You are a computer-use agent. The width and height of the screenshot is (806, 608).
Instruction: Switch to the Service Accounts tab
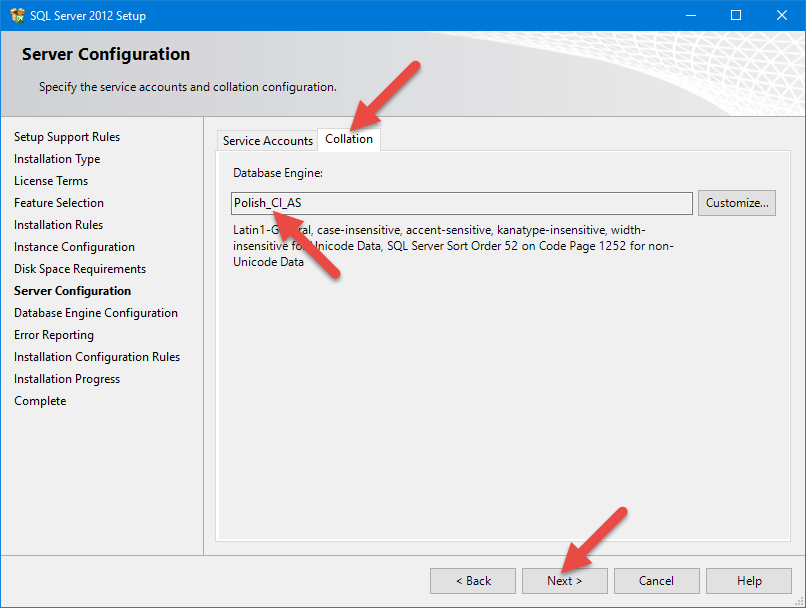tap(267, 141)
